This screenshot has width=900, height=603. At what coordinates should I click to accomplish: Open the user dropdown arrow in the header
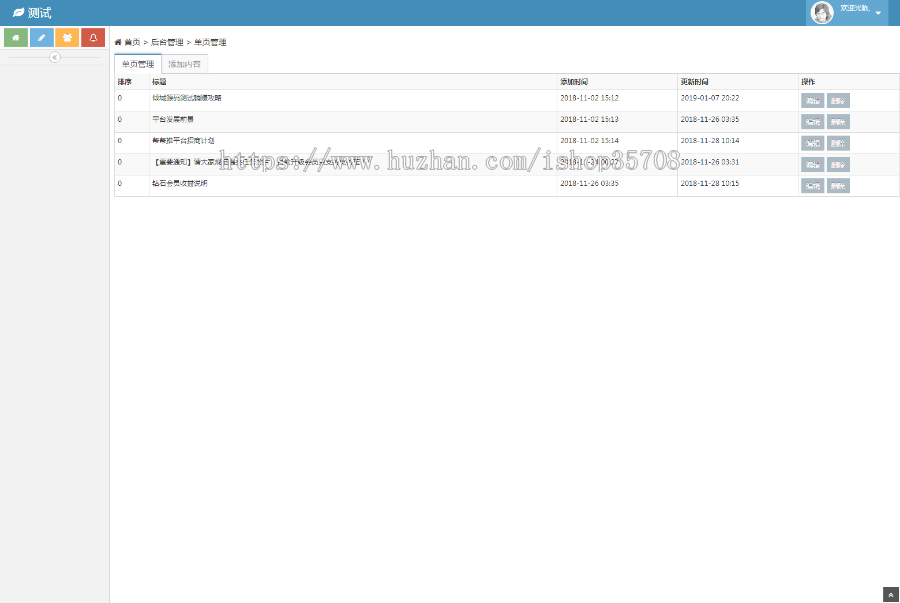878,13
